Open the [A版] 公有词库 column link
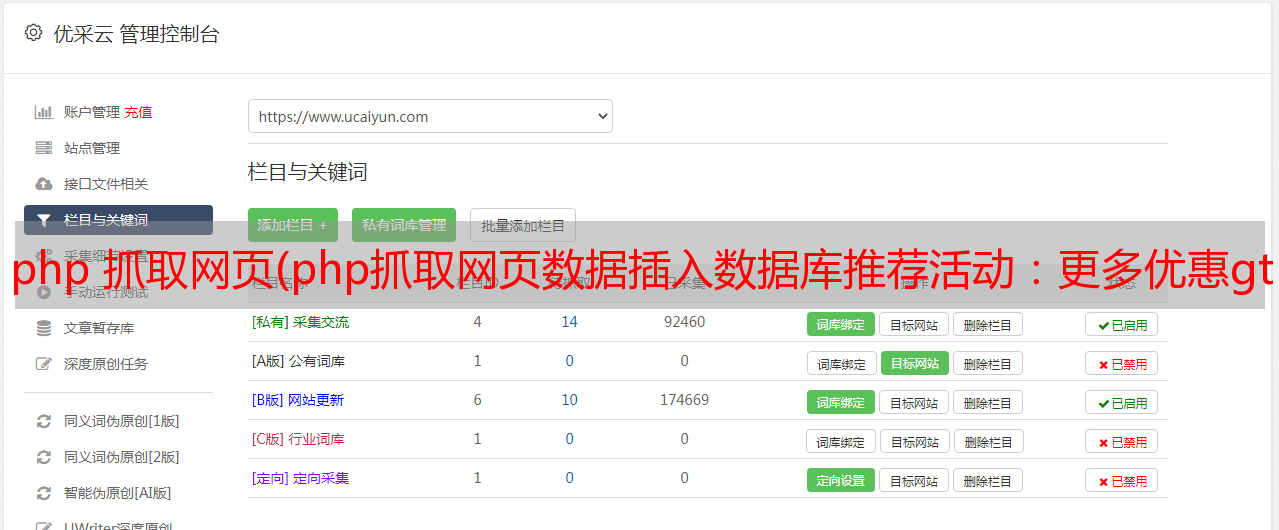Screen dimensions: 1279x530 298,361
